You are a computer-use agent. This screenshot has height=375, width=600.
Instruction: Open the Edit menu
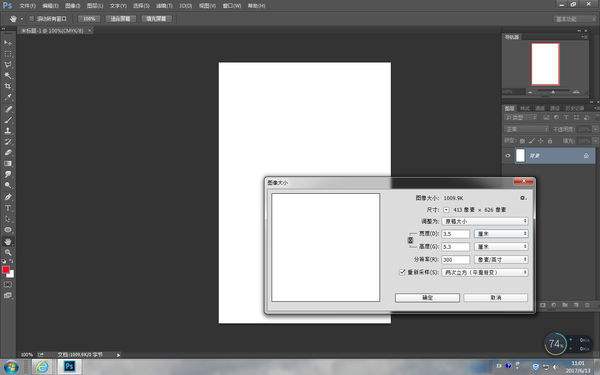click(50, 6)
